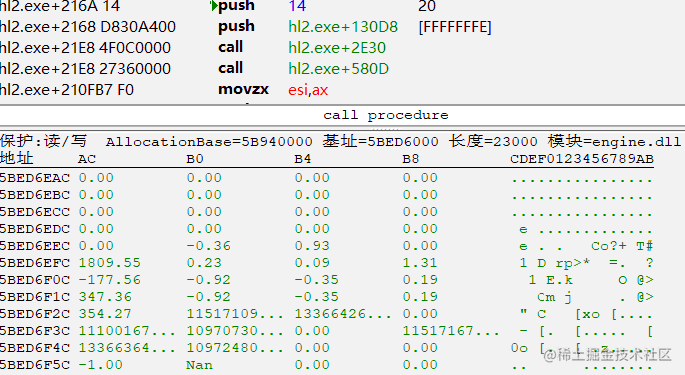Click the float value 0.93
This screenshot has height=375, width=685.
(x=312, y=246)
